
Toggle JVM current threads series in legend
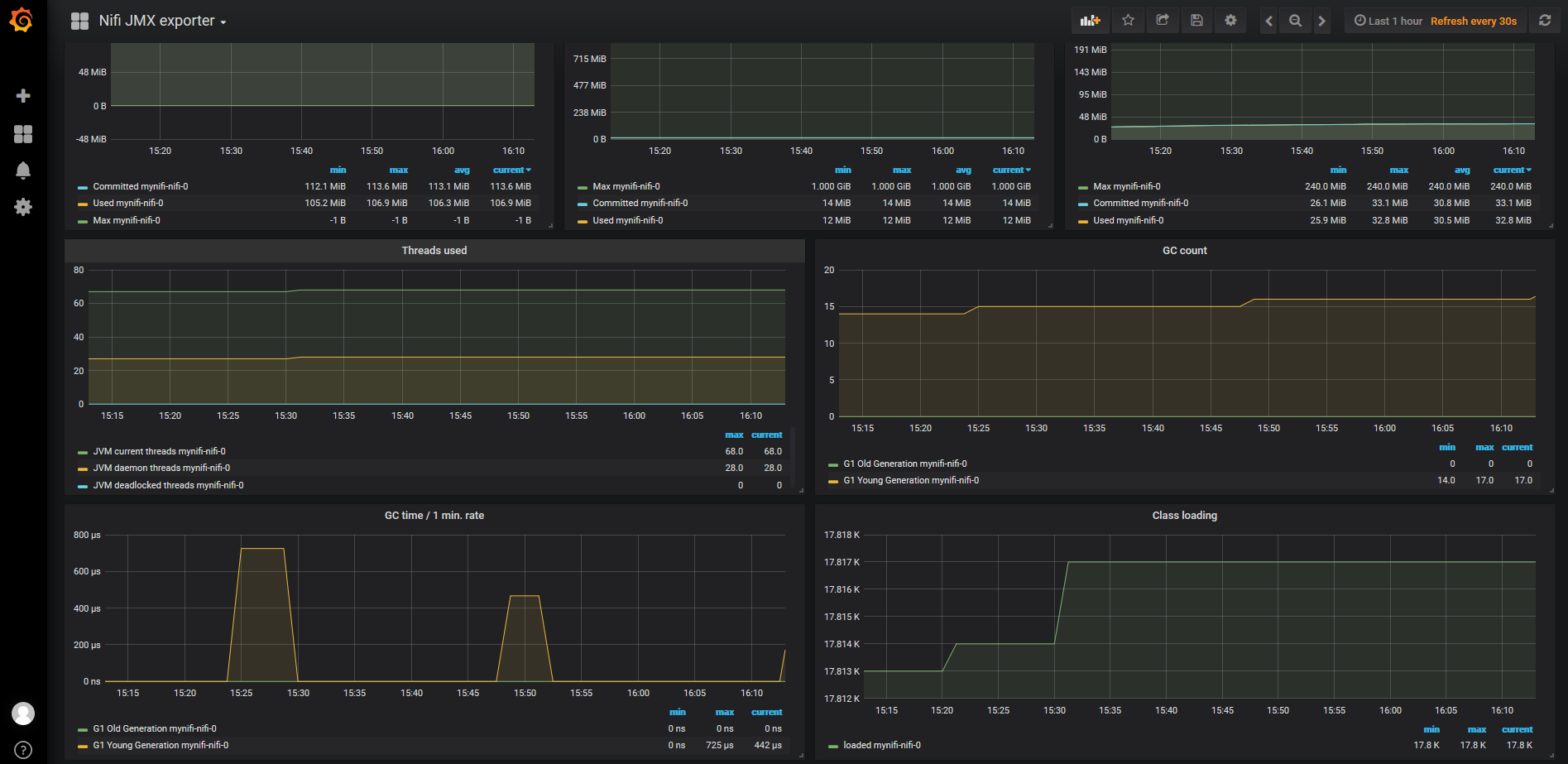tap(159, 452)
